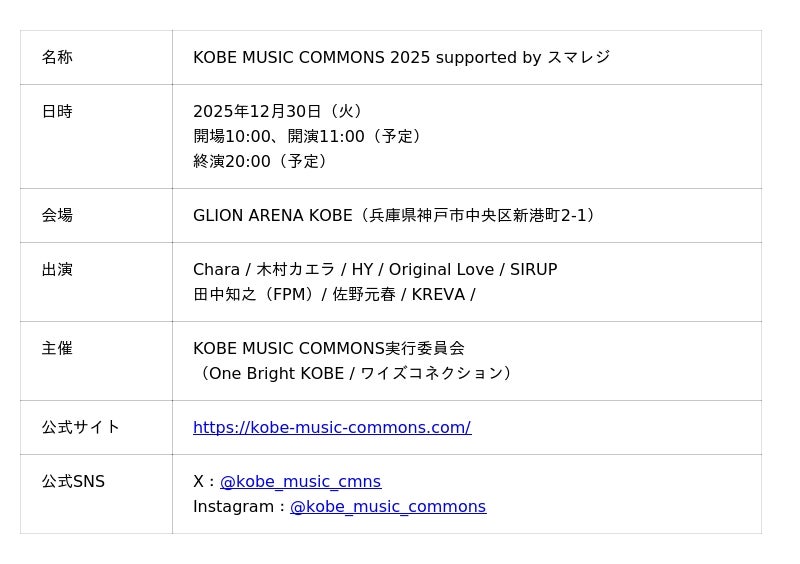800x564 pixels.
Task: Click the 名称 row label cell
Action: [x=57, y=58]
